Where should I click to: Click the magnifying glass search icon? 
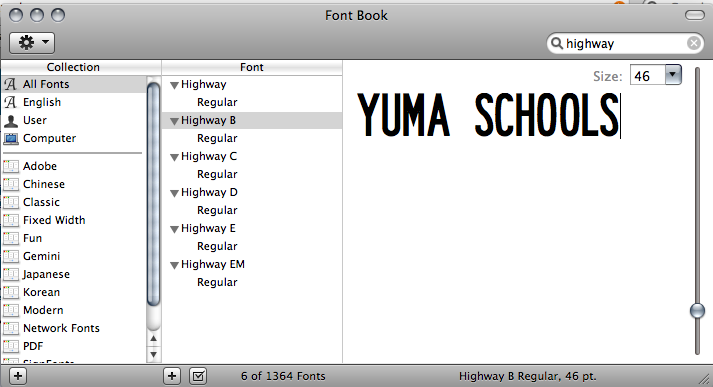coord(557,43)
